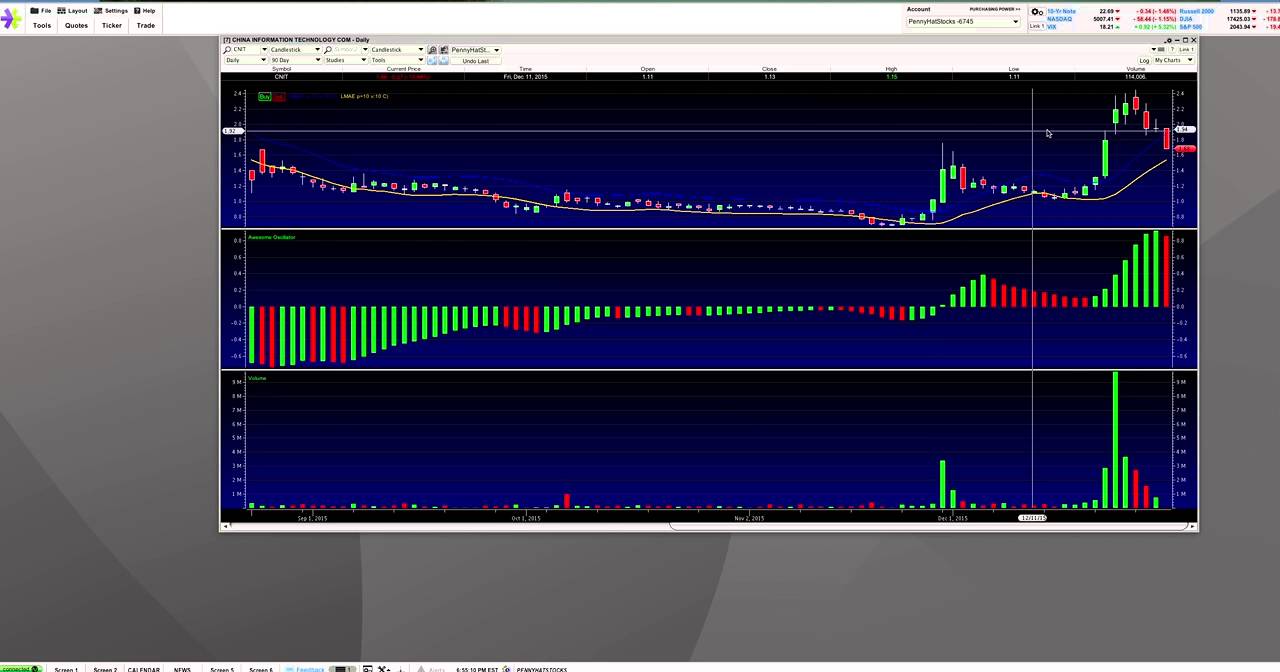Click the save chart icon

[444, 50]
